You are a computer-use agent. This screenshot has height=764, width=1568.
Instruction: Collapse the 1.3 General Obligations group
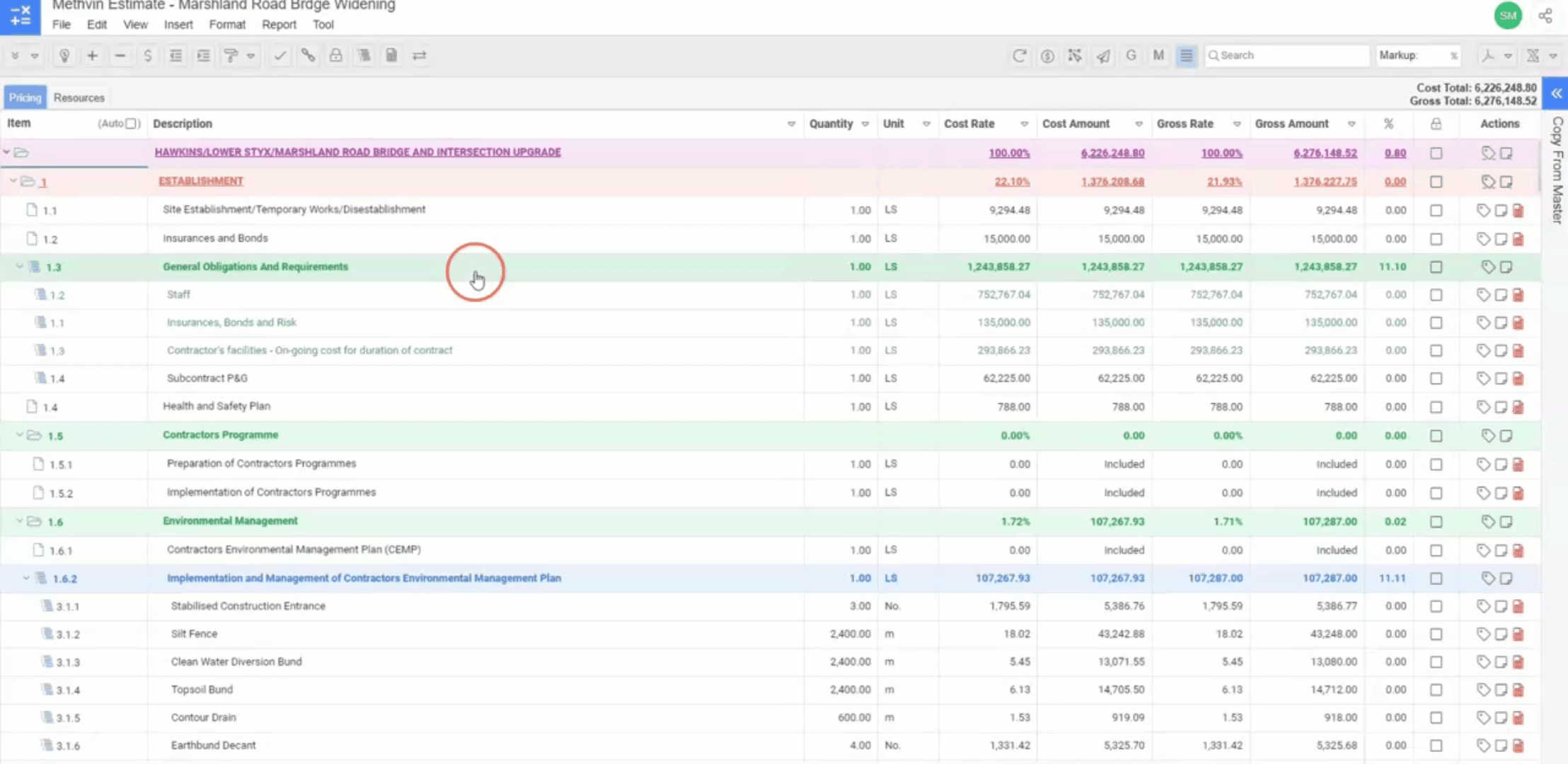[20, 267]
